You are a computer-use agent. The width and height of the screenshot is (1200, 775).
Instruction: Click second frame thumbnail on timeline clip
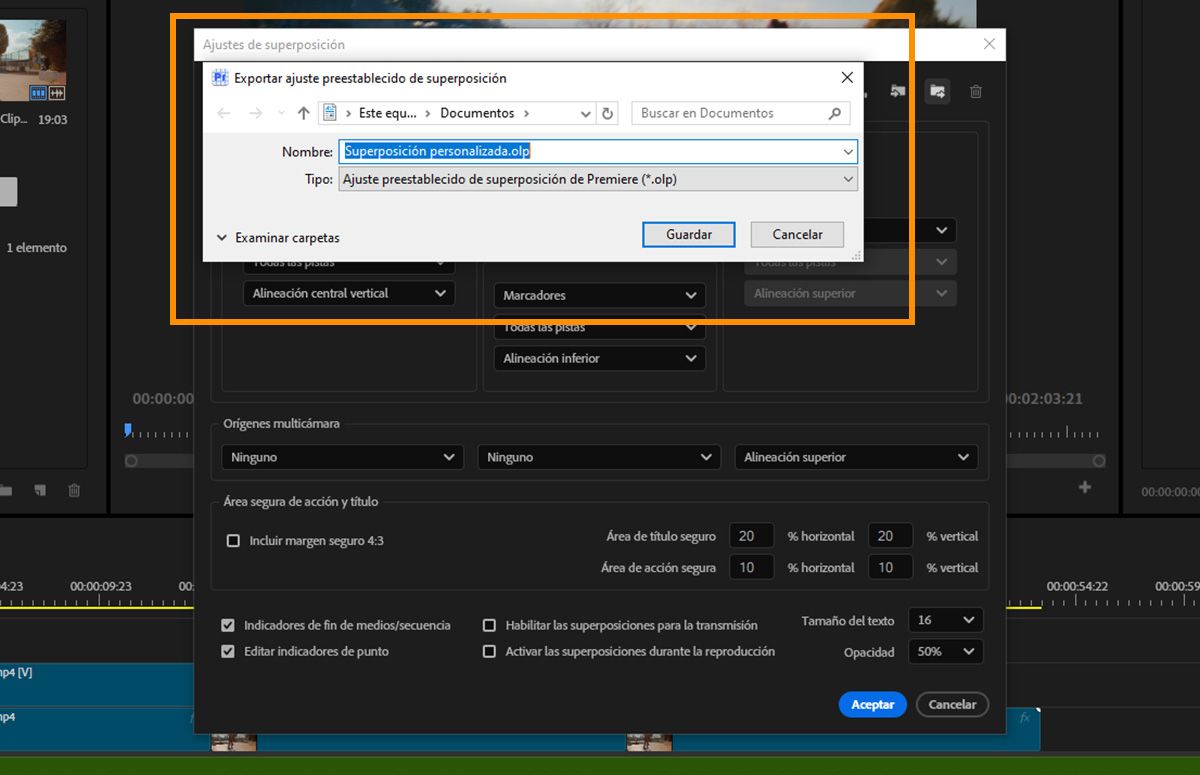point(650,741)
